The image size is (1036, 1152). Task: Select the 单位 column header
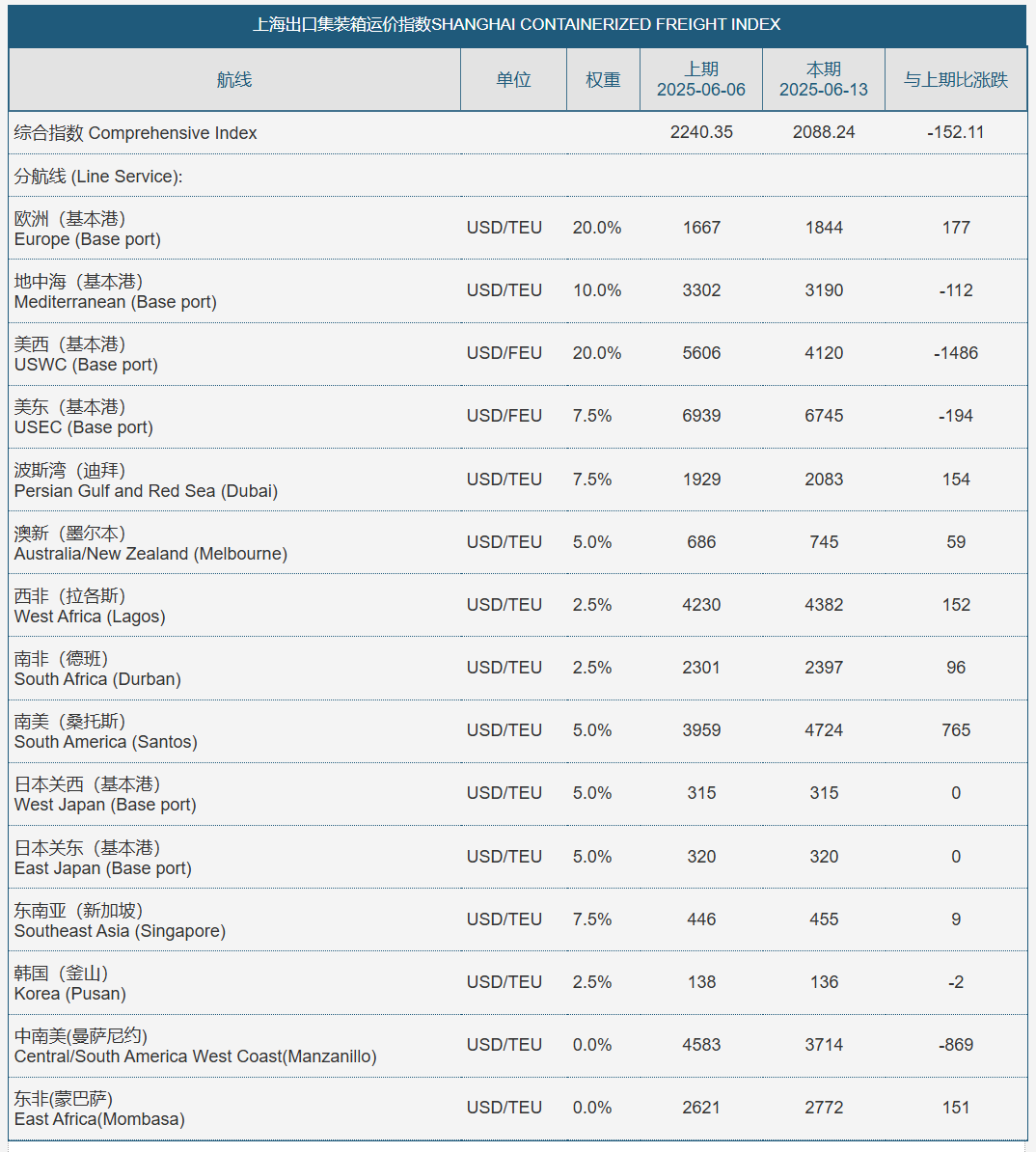(513, 79)
